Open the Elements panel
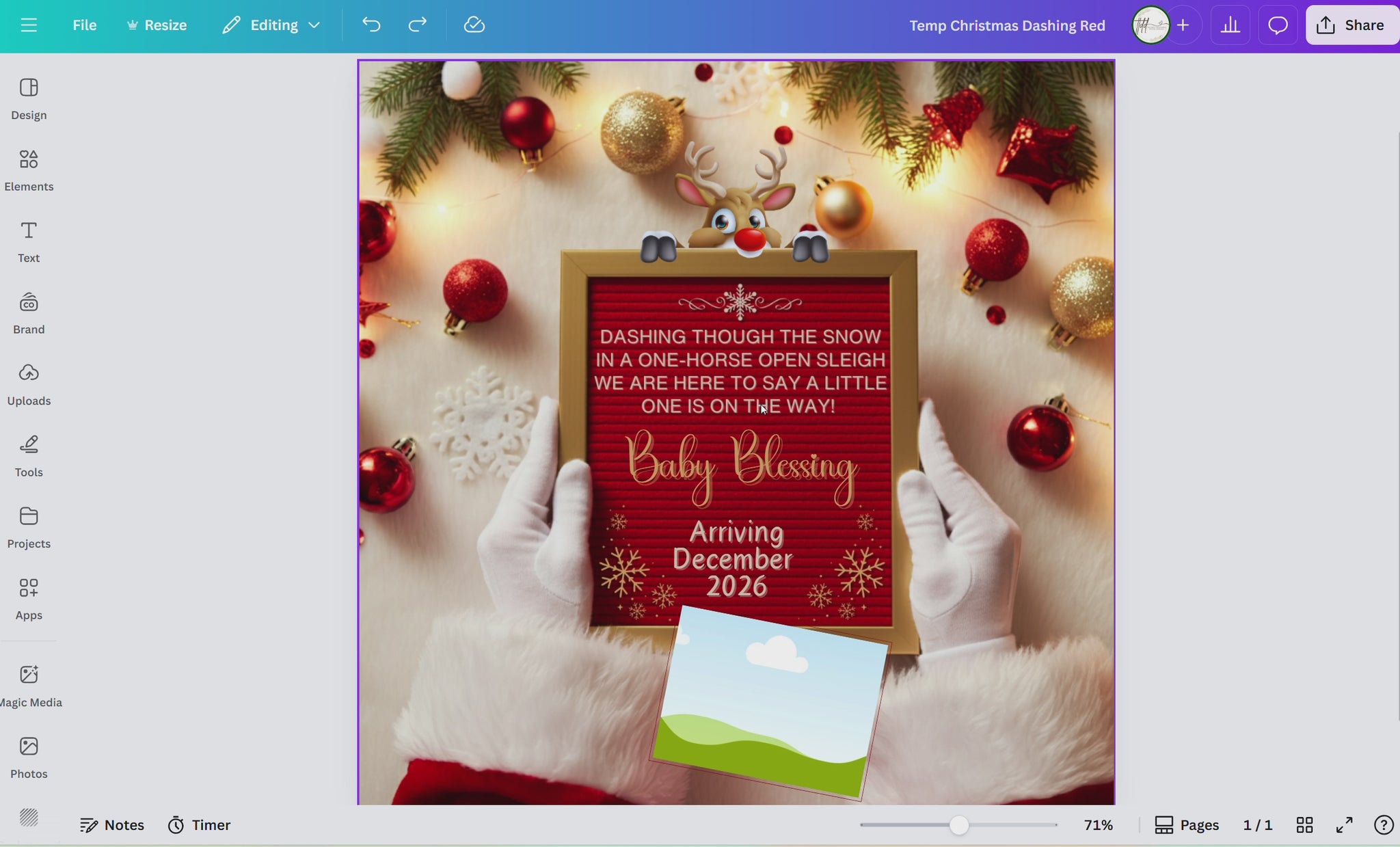 coord(29,170)
